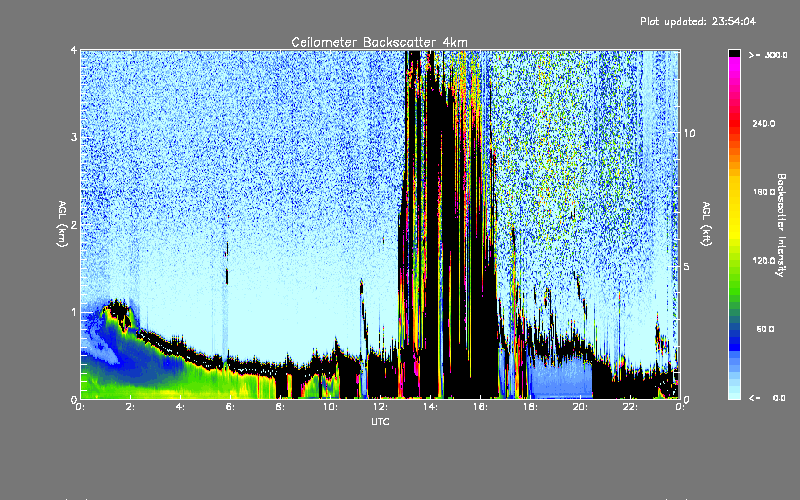Screen dimensions: 800x500
Task: Click the "18:" hour tick label
Action: tap(530, 407)
